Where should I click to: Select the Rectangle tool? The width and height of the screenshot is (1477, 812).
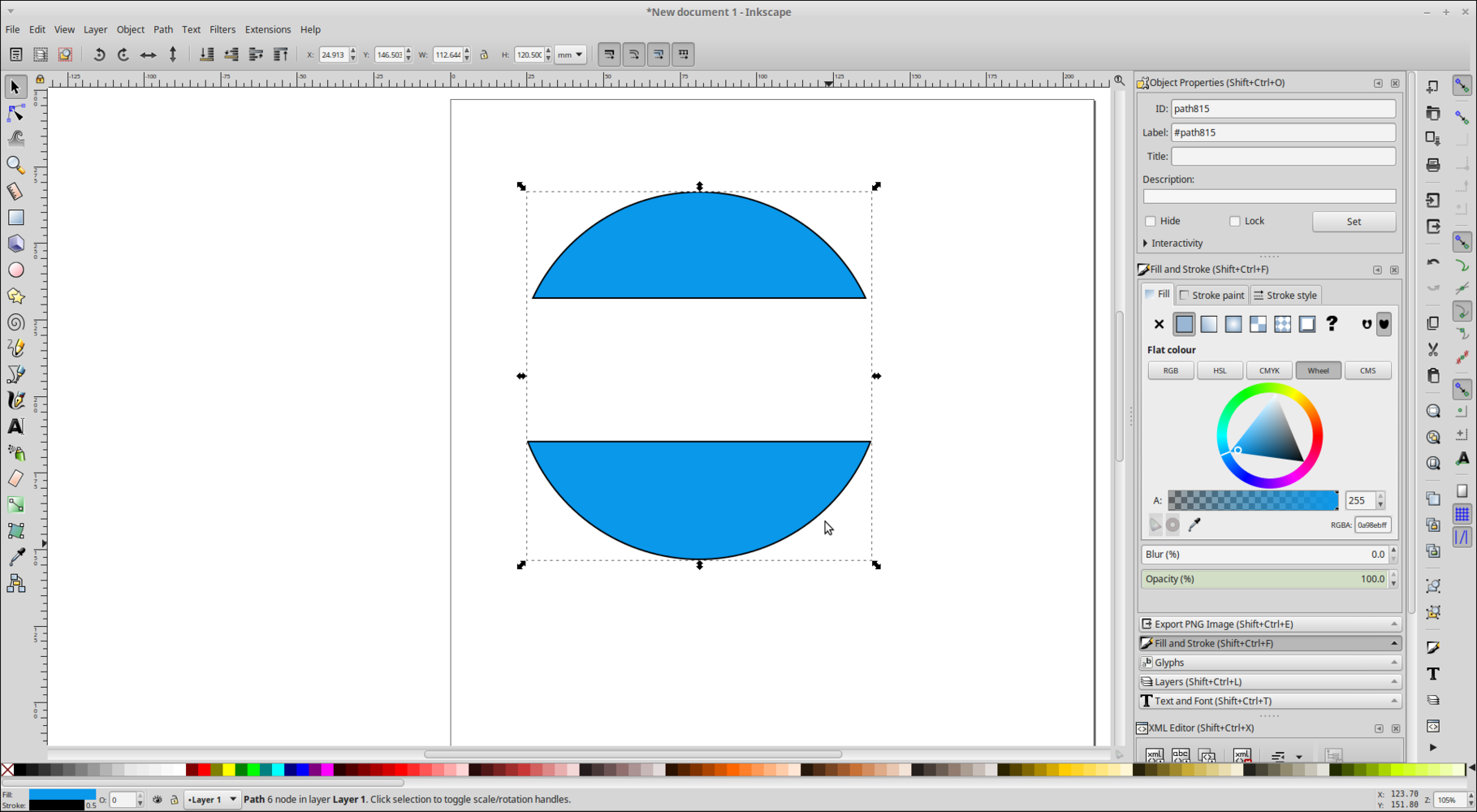[x=15, y=218]
